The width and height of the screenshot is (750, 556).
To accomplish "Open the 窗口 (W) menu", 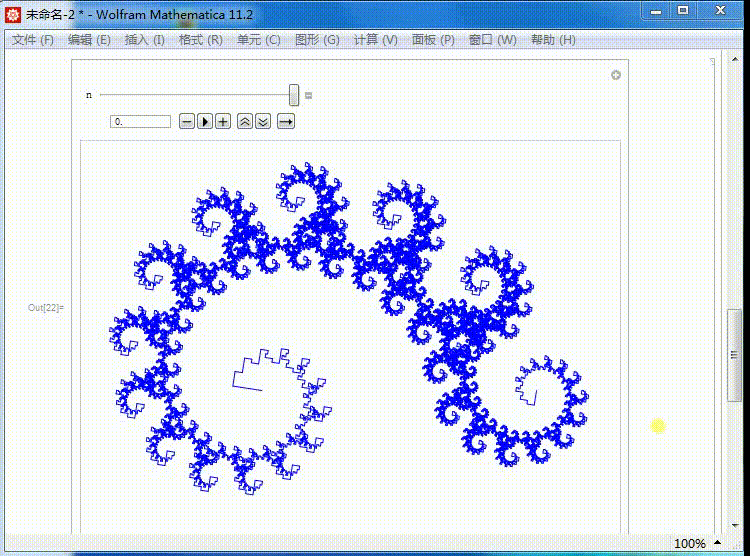I will pyautogui.click(x=493, y=40).
